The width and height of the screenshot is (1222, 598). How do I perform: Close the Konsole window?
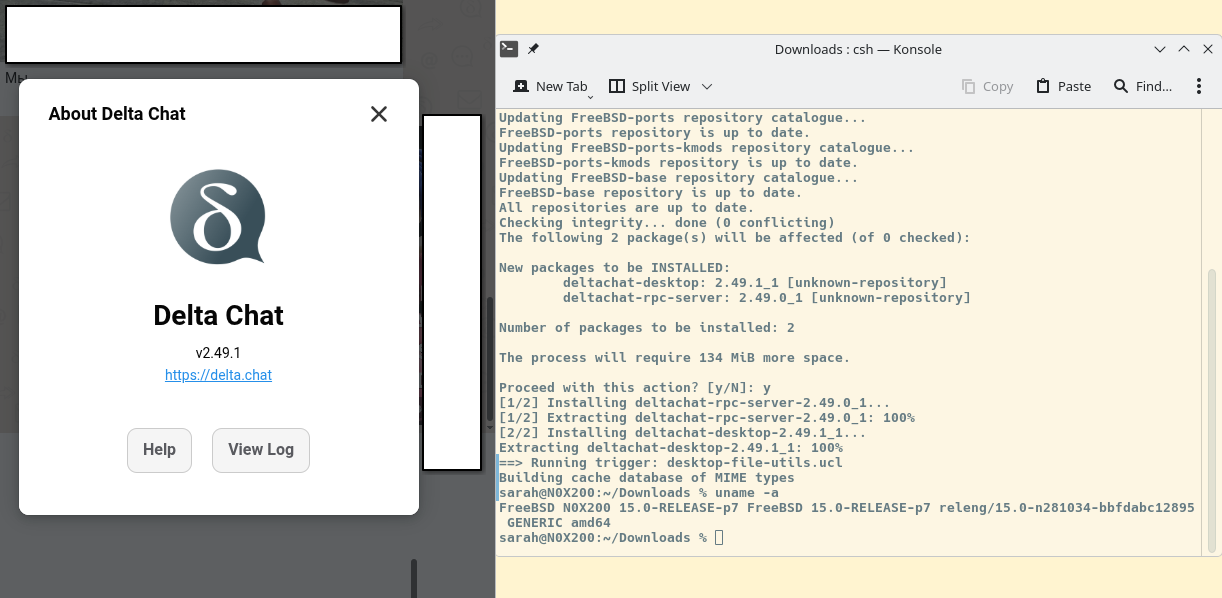pos(1207,49)
